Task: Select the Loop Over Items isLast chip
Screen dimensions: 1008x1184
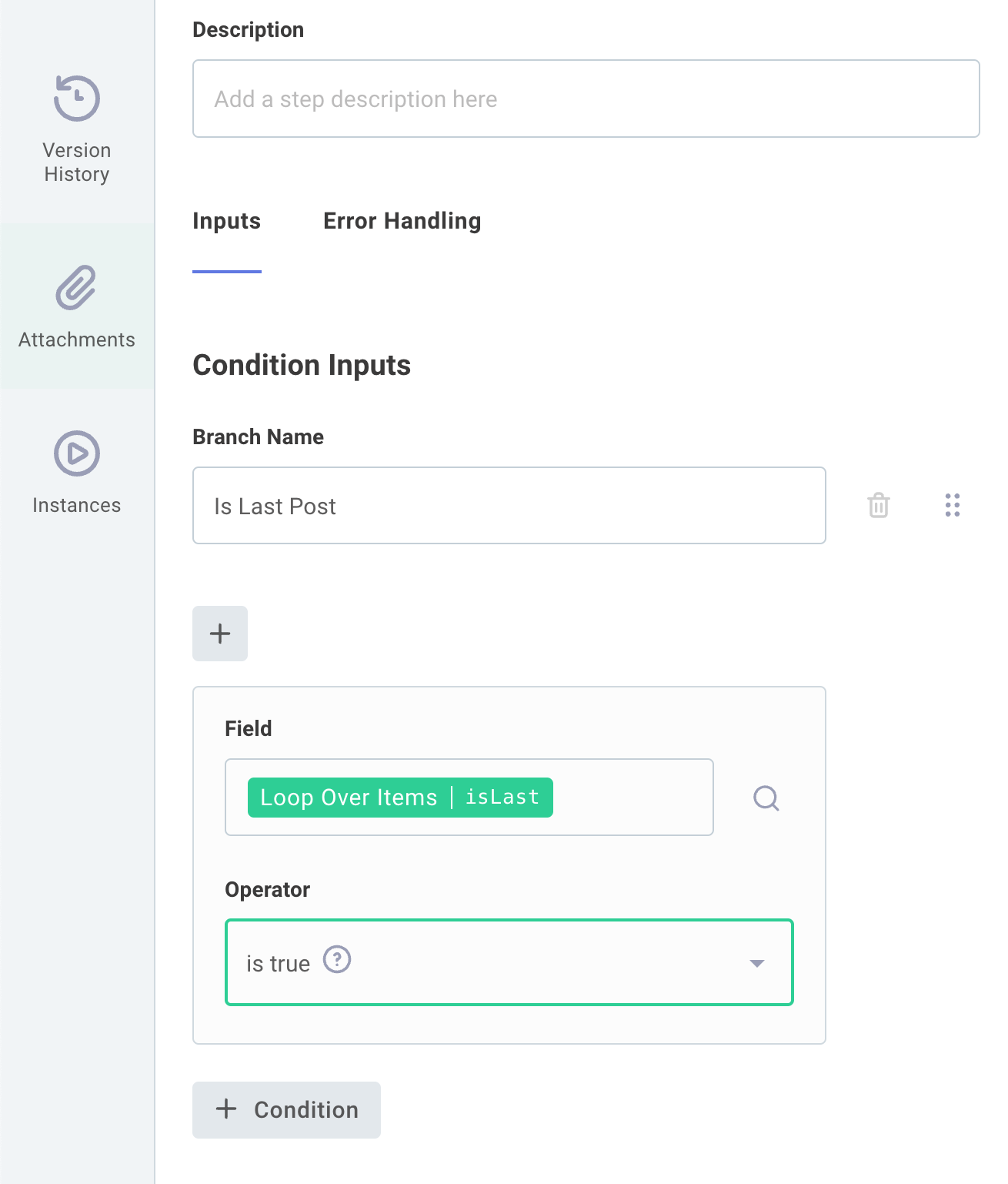Action: (400, 798)
